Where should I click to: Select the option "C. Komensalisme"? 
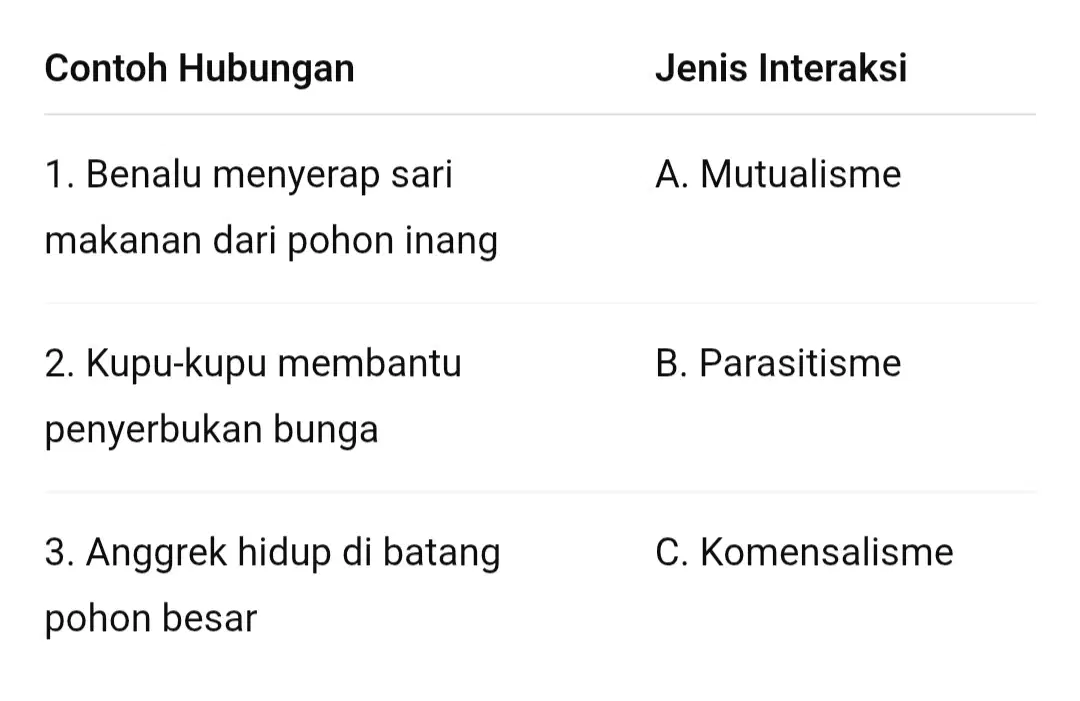click(x=804, y=552)
